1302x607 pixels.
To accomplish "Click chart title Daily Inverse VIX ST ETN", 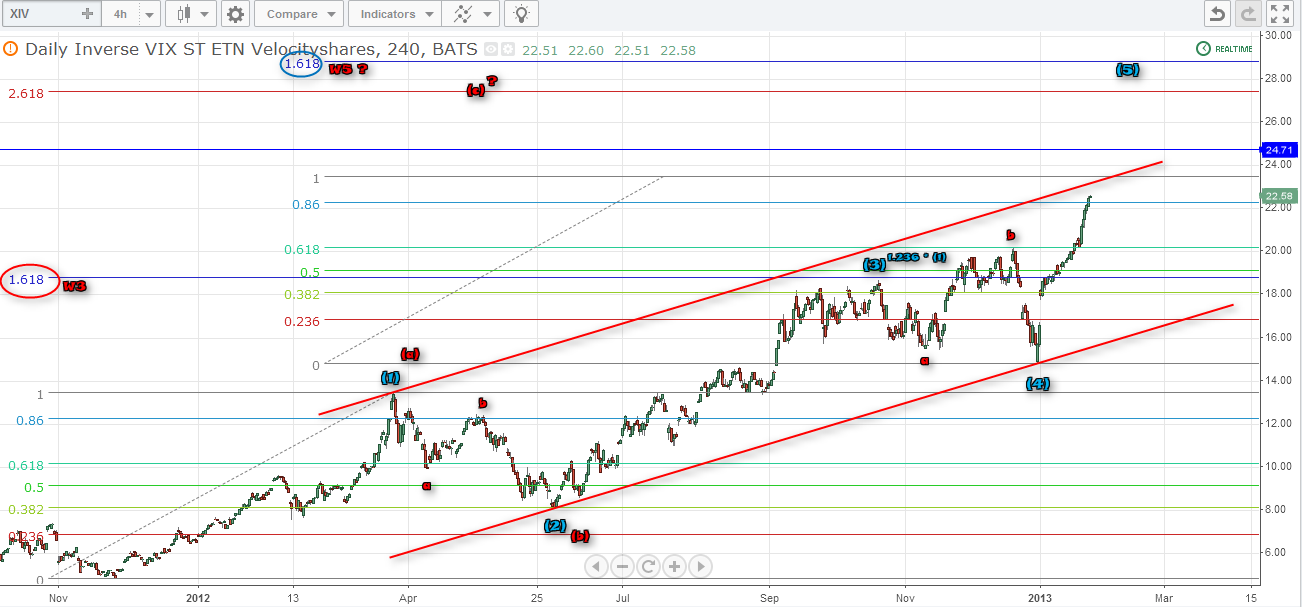I will point(251,49).
